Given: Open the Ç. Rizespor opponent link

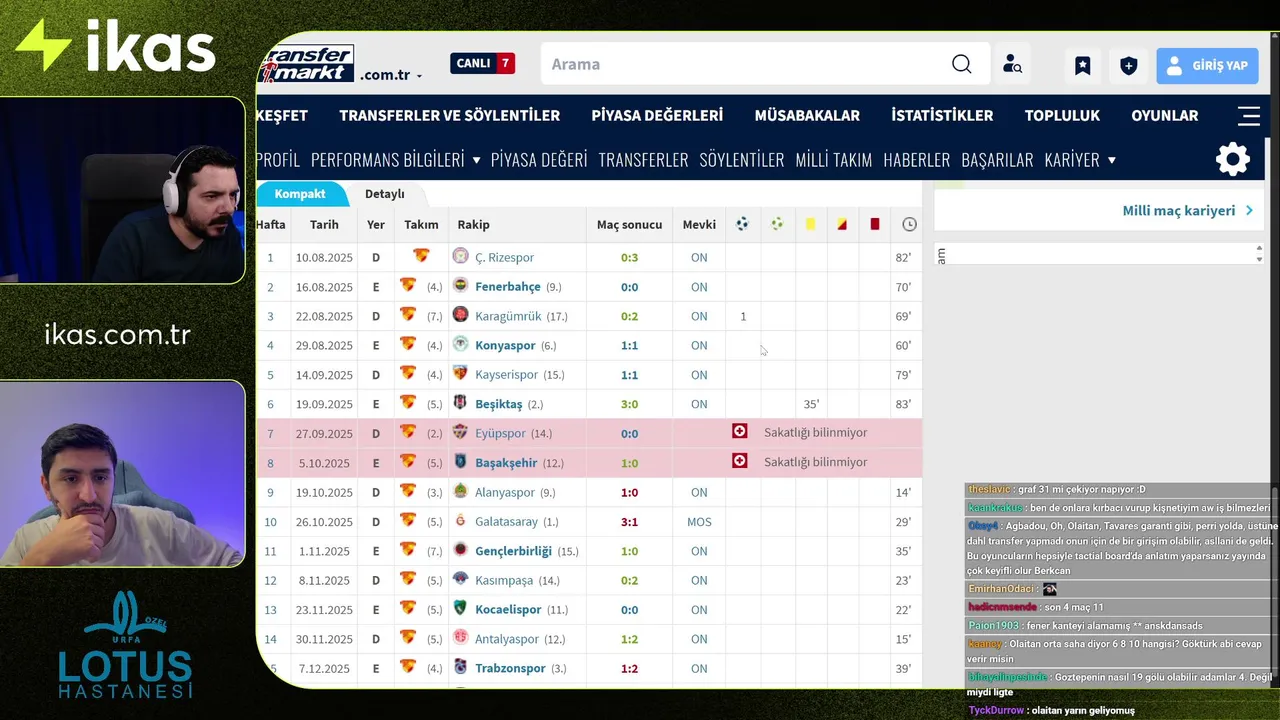Looking at the screenshot, I should 504,257.
